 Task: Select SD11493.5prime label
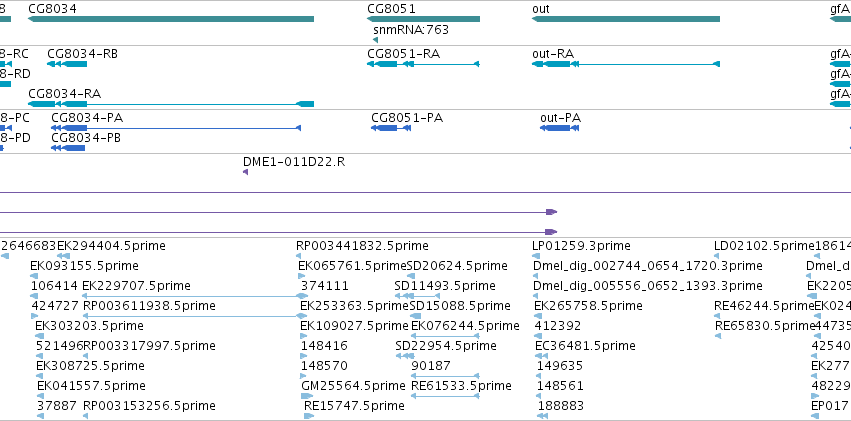[445, 286]
